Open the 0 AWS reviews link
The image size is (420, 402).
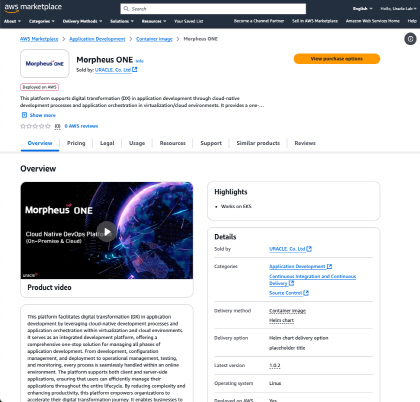click(x=81, y=126)
